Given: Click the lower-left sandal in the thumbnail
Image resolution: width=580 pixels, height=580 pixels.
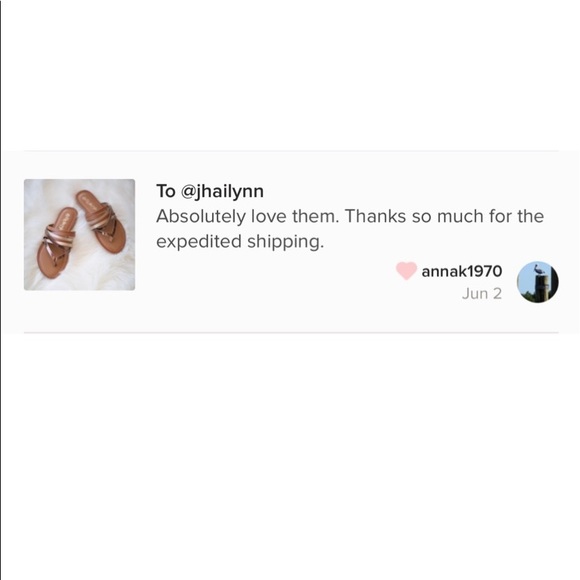Looking at the screenshot, I should pos(56,243).
